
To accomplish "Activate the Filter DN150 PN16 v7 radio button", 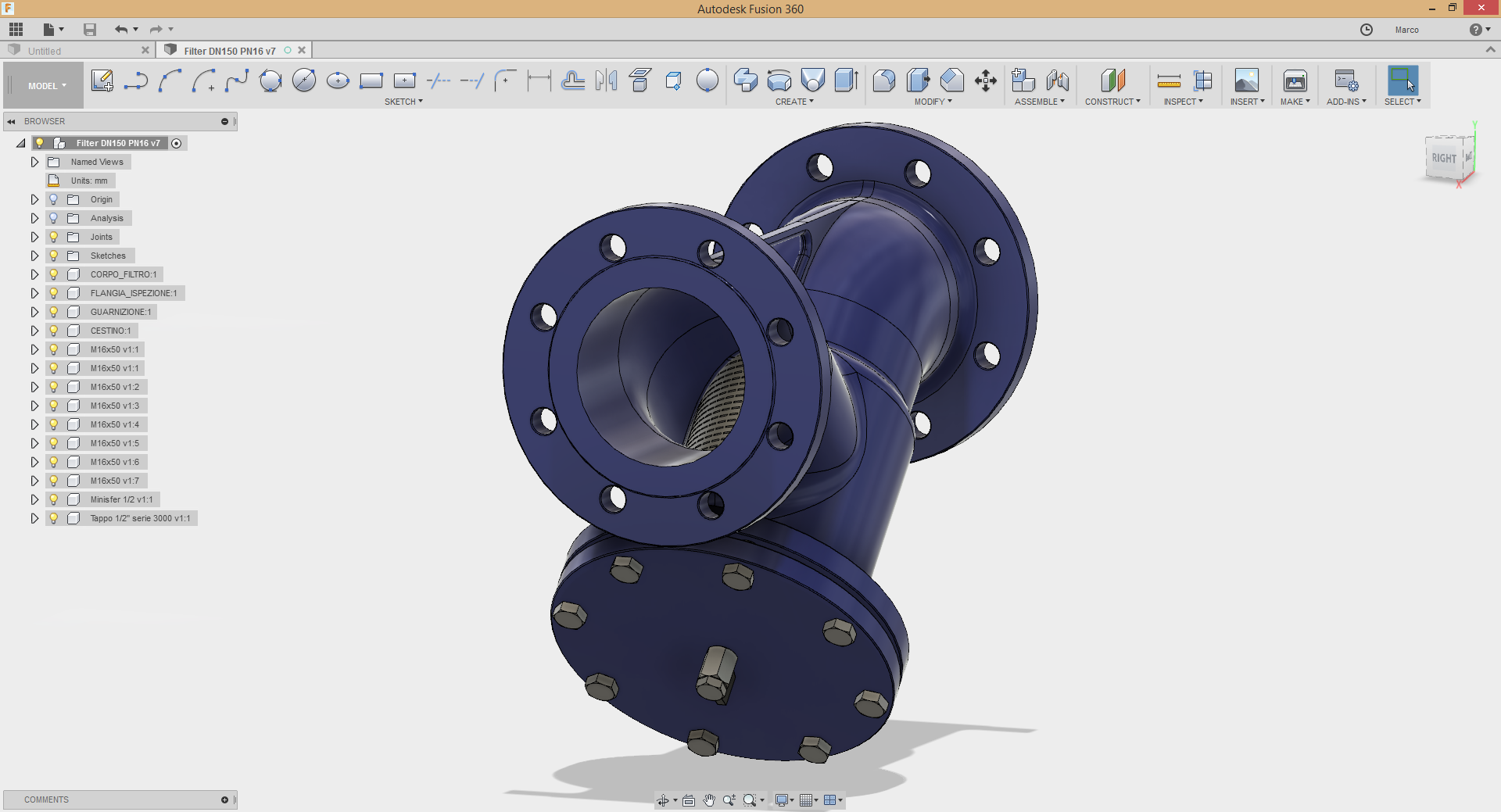I will point(177,143).
